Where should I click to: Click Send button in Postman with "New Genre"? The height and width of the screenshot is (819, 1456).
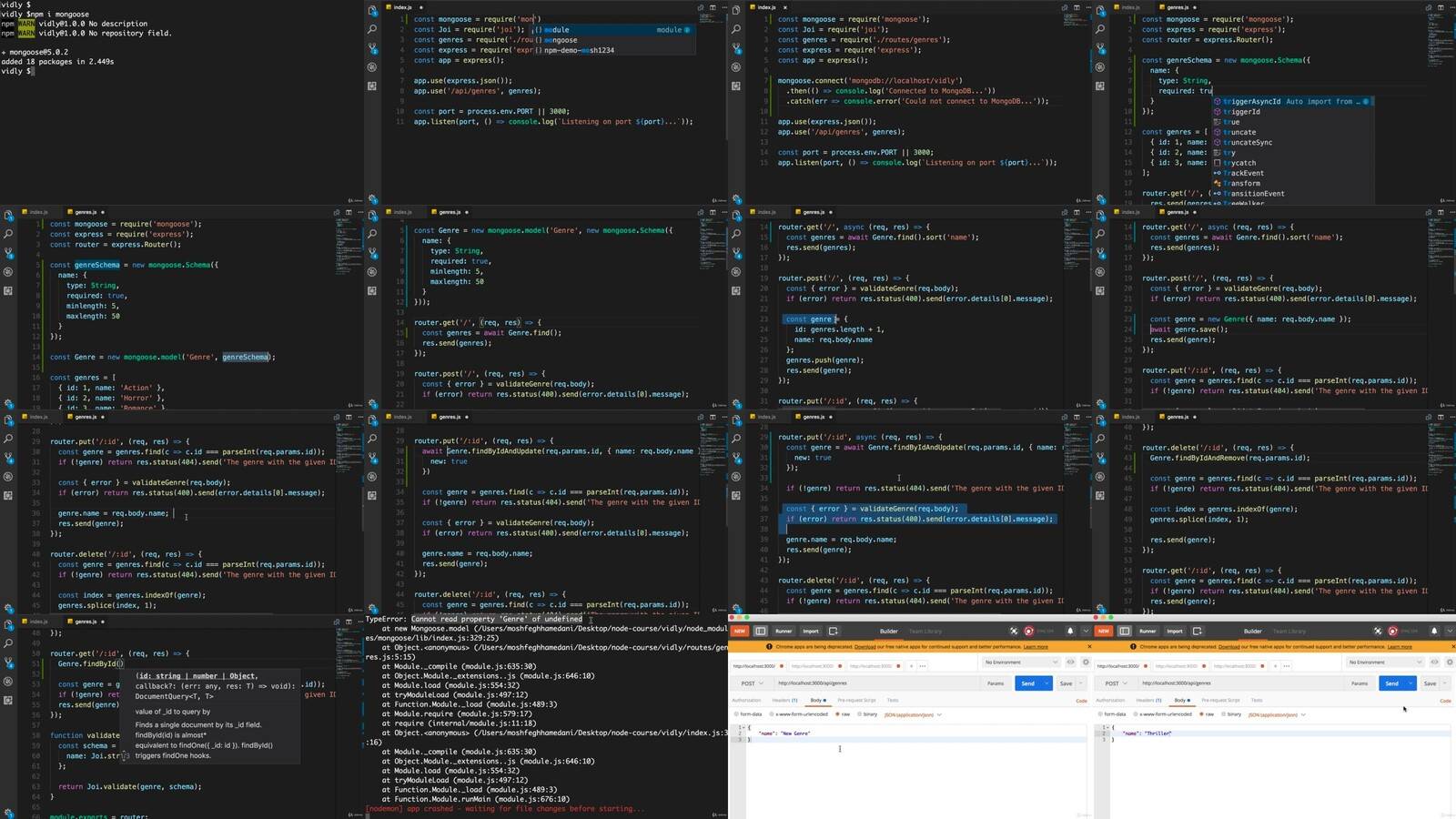(x=1028, y=683)
